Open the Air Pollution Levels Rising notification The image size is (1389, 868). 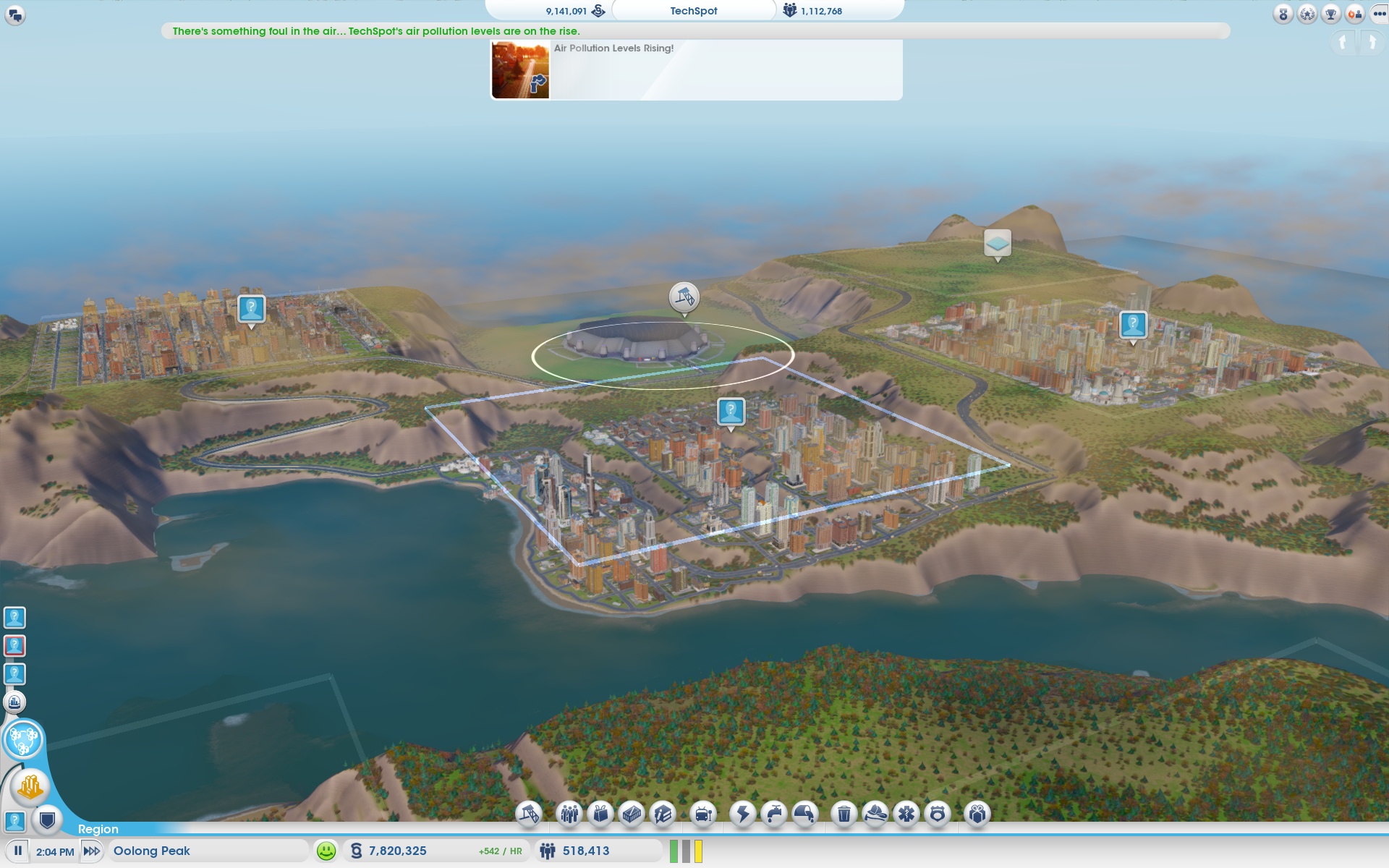697,70
